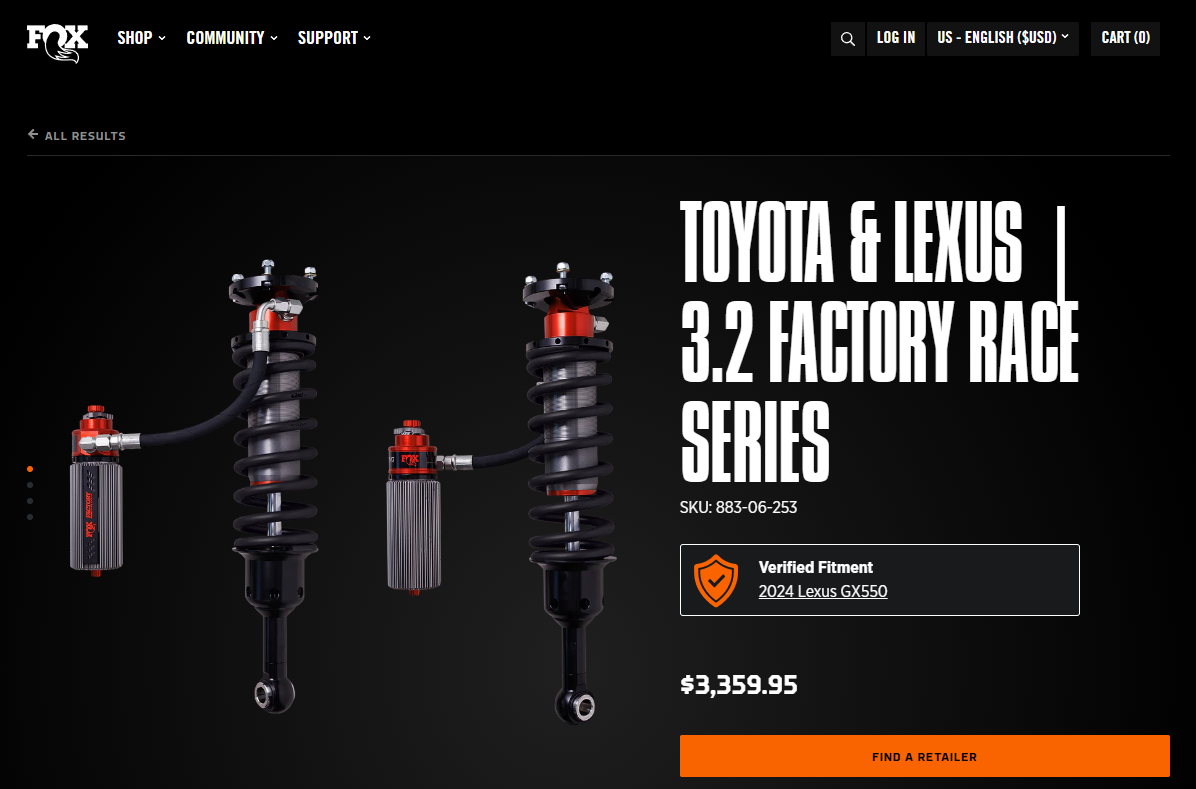This screenshot has height=789, width=1196.
Task: Click the Find a Retailer button
Action: click(924, 756)
